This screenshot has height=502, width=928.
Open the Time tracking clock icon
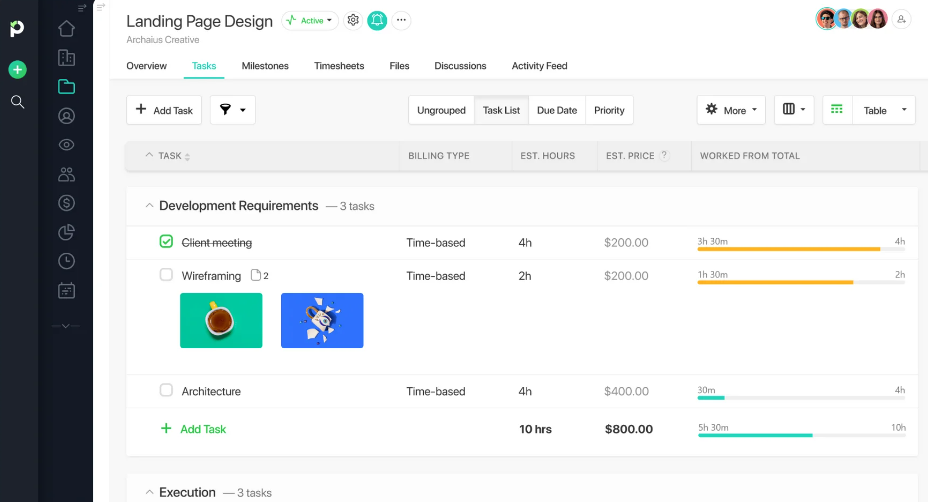67,261
